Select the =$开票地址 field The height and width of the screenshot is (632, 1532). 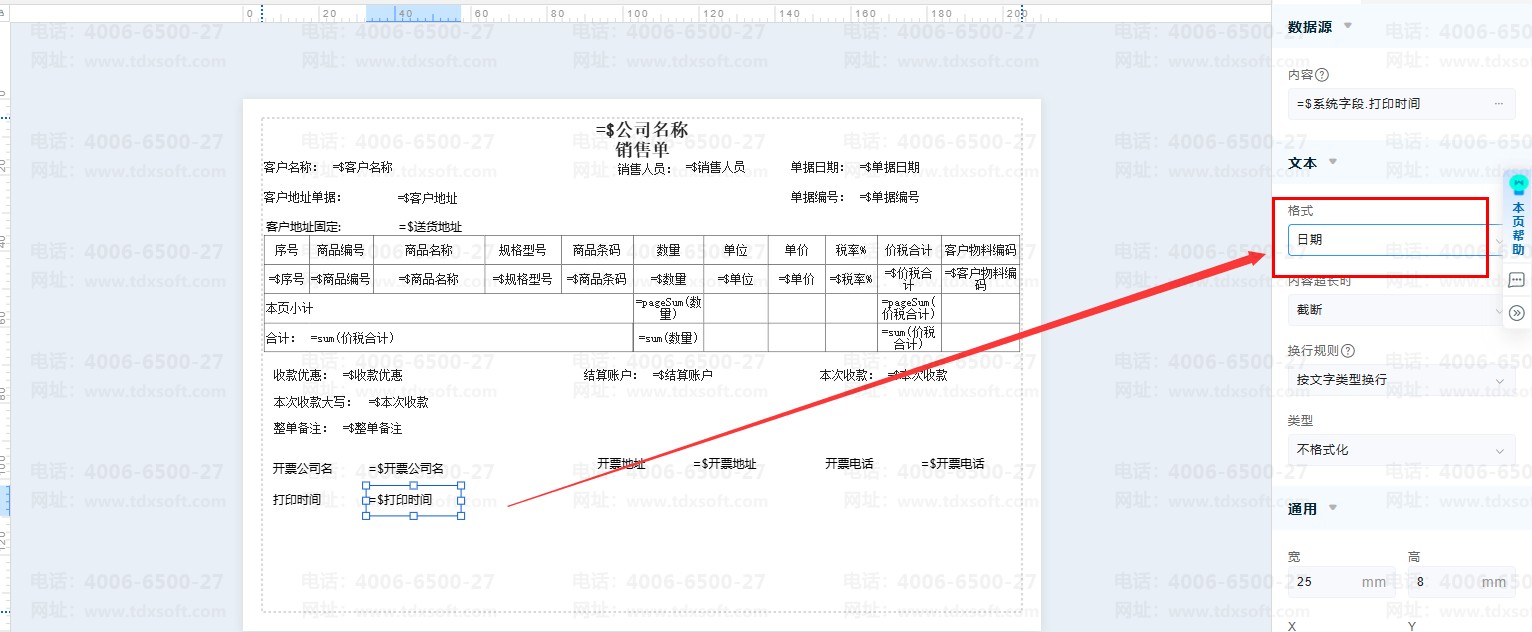click(724, 464)
